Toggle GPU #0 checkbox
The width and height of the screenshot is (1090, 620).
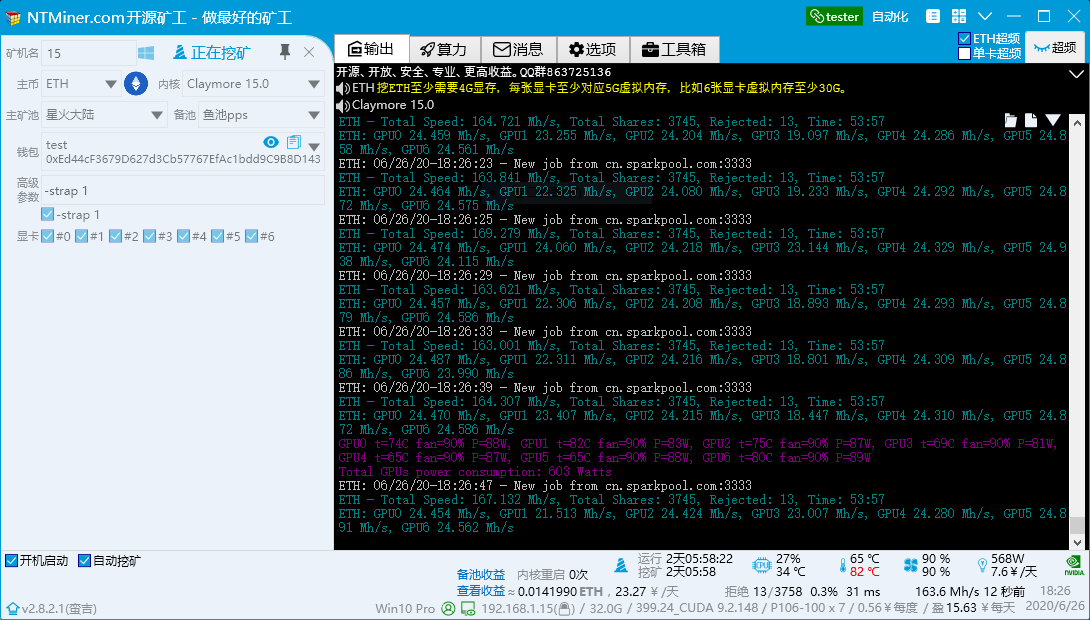(x=47, y=236)
